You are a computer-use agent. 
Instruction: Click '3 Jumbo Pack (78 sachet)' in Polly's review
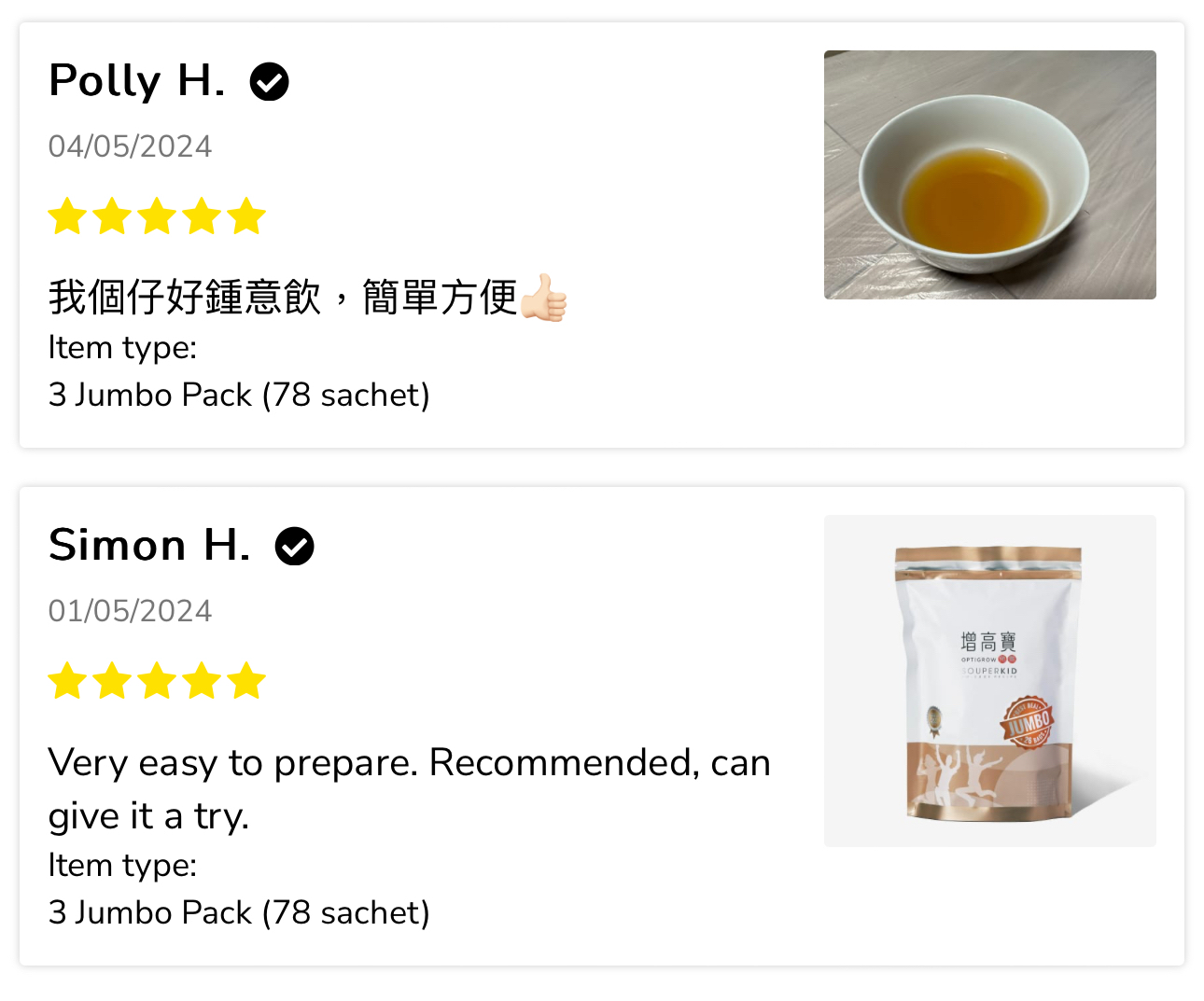240,396
